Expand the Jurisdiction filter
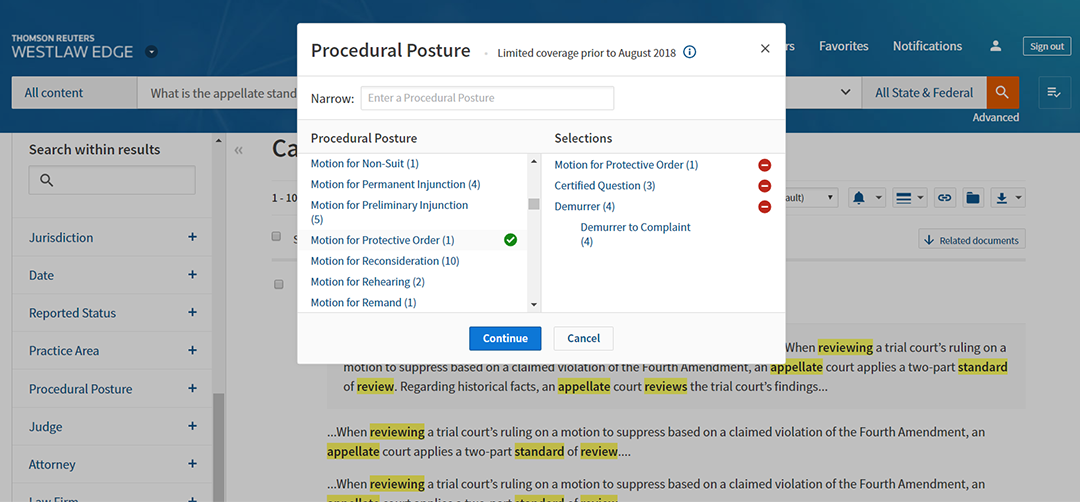Viewport: 1080px width, 502px height. pyautogui.click(x=192, y=237)
